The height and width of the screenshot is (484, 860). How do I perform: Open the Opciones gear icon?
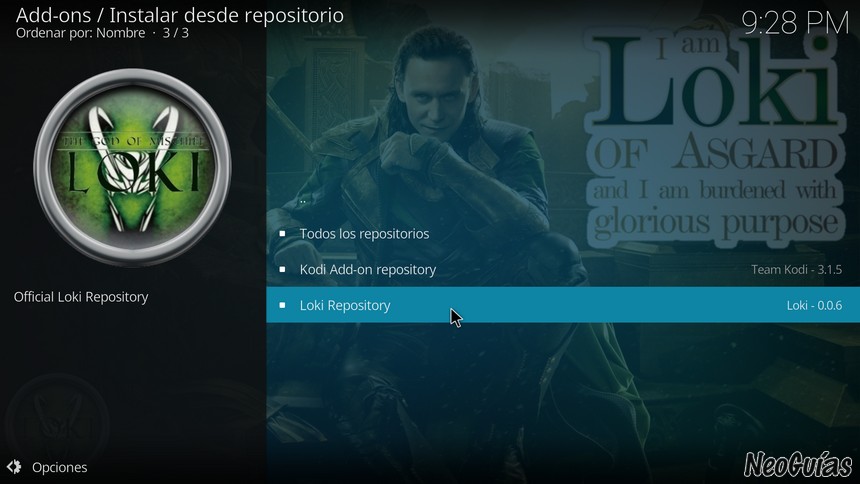point(14,467)
